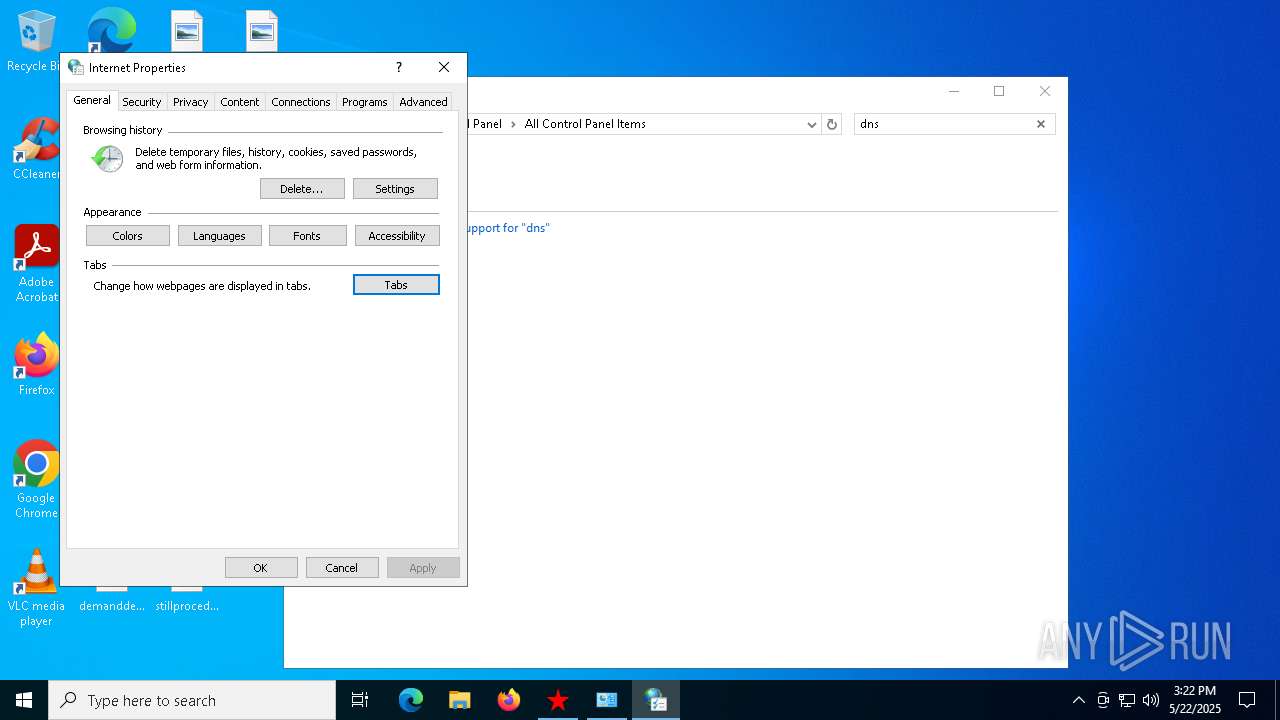Switch to the Connections tab

[x=301, y=102]
